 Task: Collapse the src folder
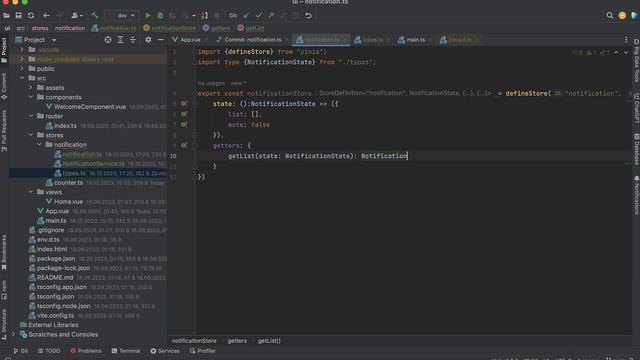[22, 78]
